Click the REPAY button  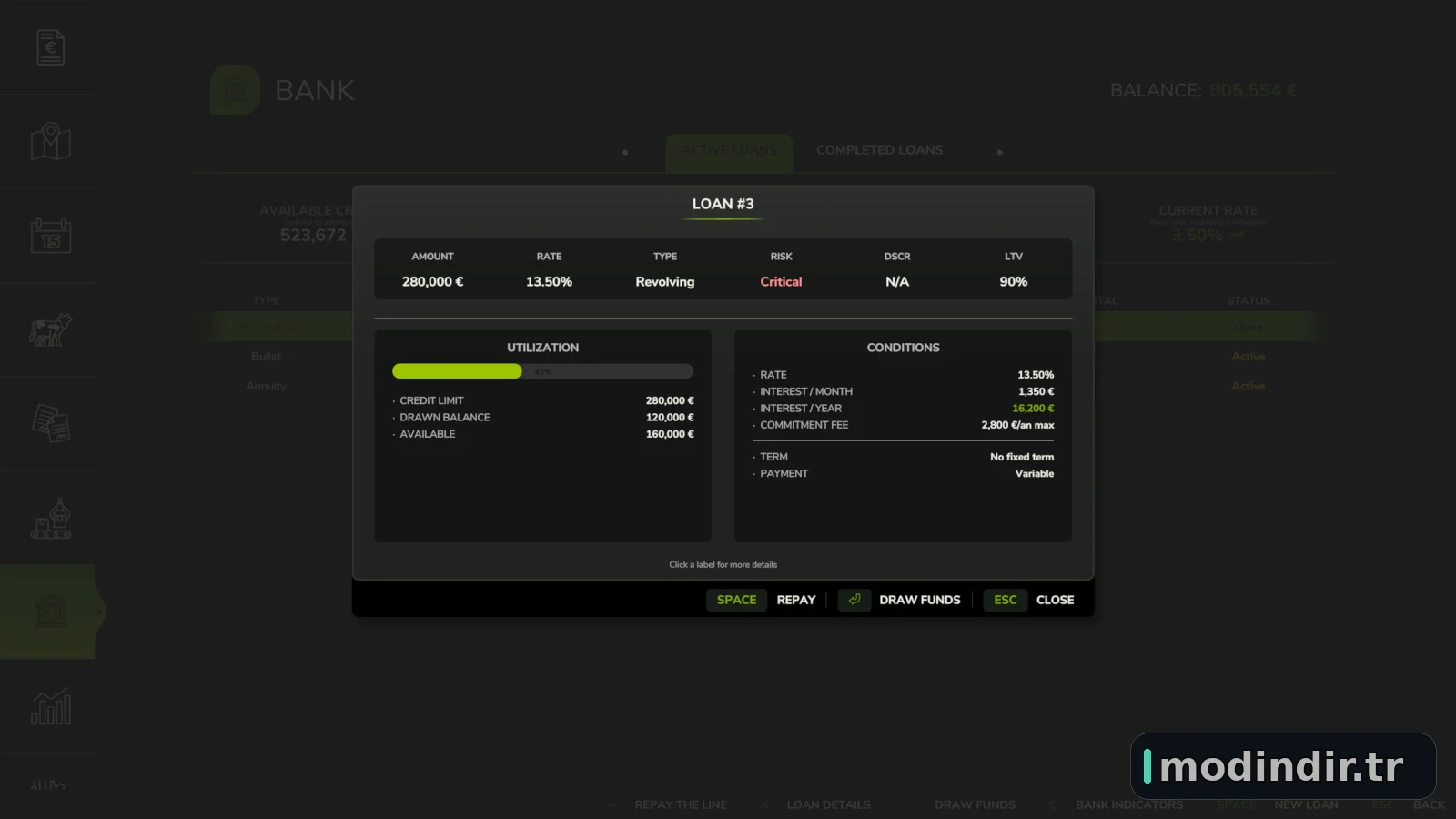click(796, 600)
